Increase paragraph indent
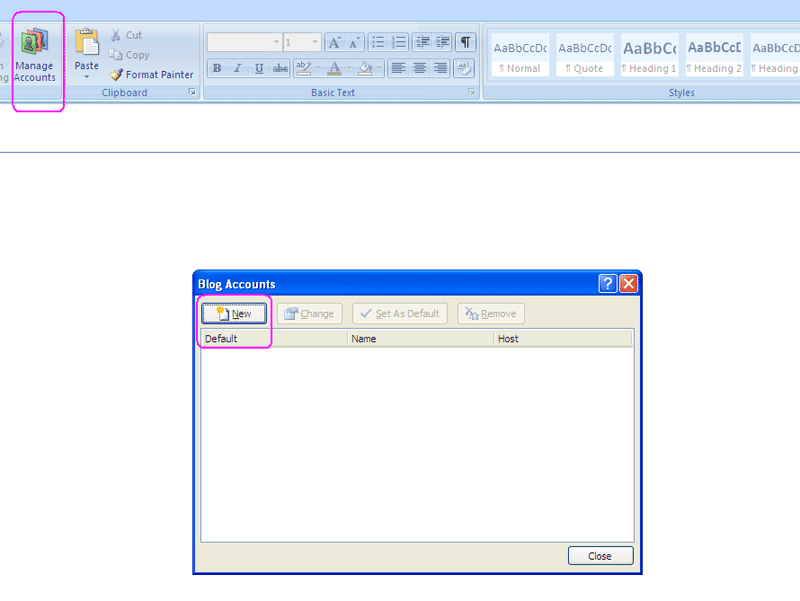Viewport: 800px width, 601px height. (x=443, y=42)
